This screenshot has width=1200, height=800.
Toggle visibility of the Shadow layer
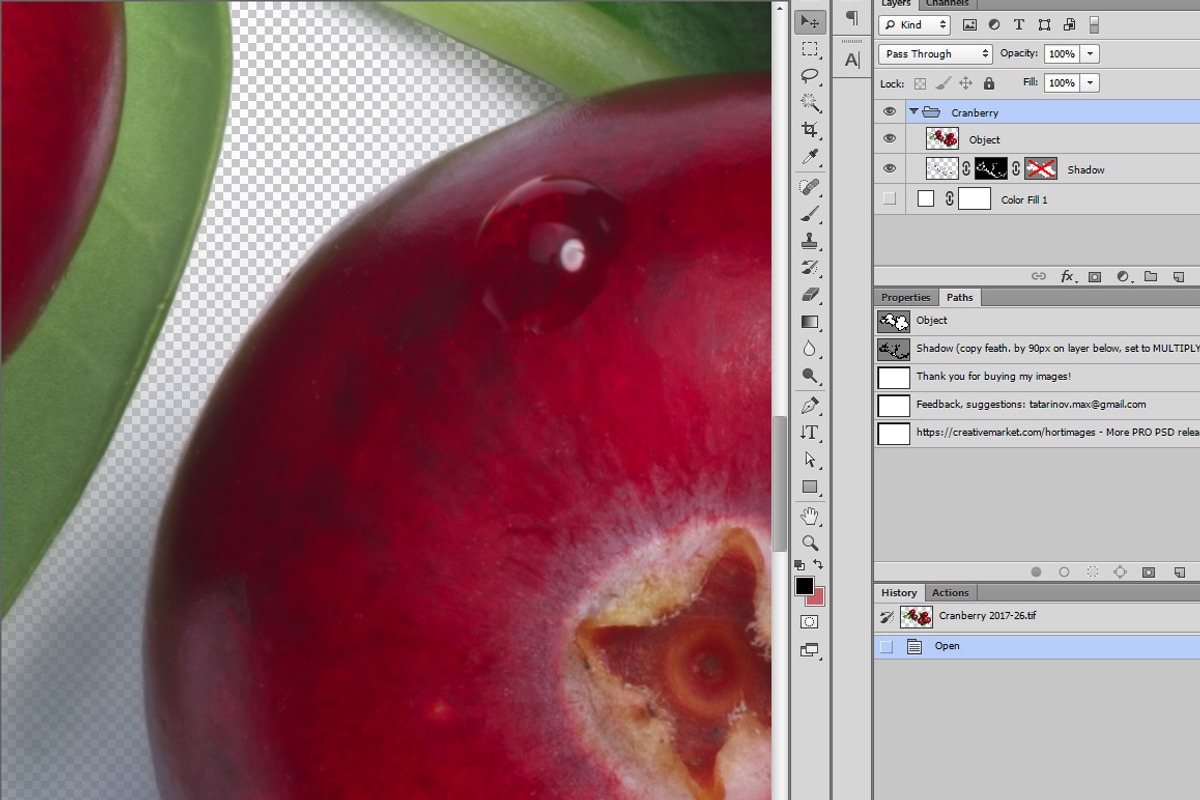889,169
